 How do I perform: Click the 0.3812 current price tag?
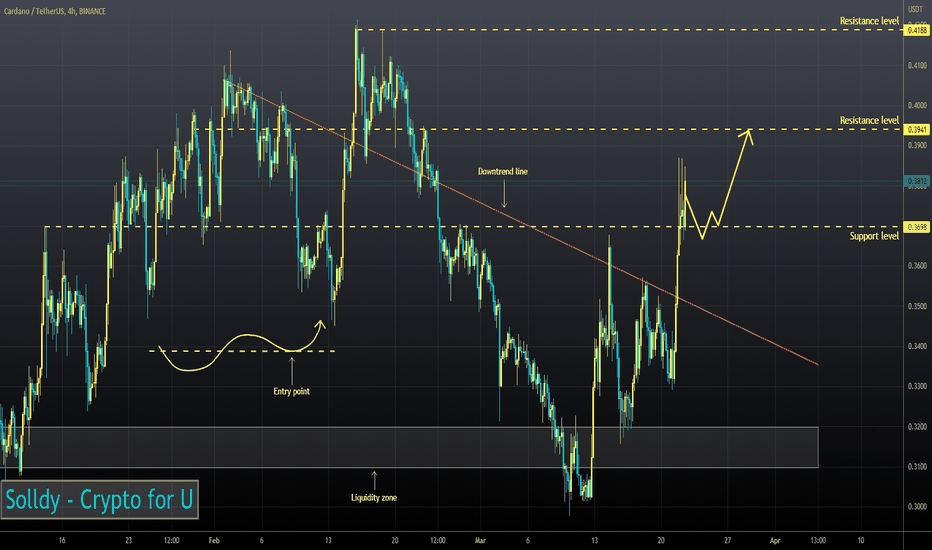[917, 181]
